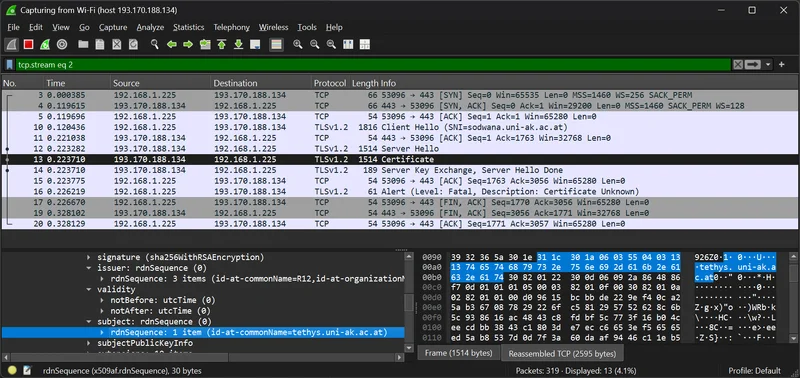Open capture options gear icon
Screen dimensions: 800x378
click(x=62, y=45)
